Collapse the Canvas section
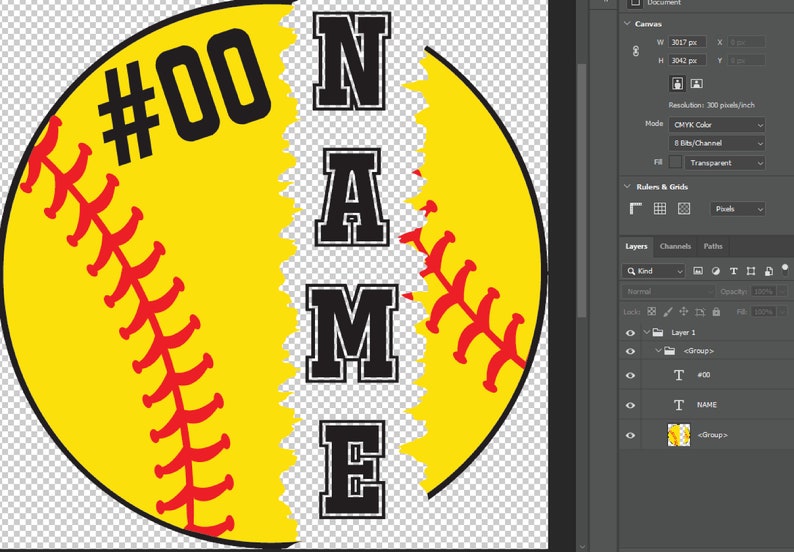 tap(627, 23)
